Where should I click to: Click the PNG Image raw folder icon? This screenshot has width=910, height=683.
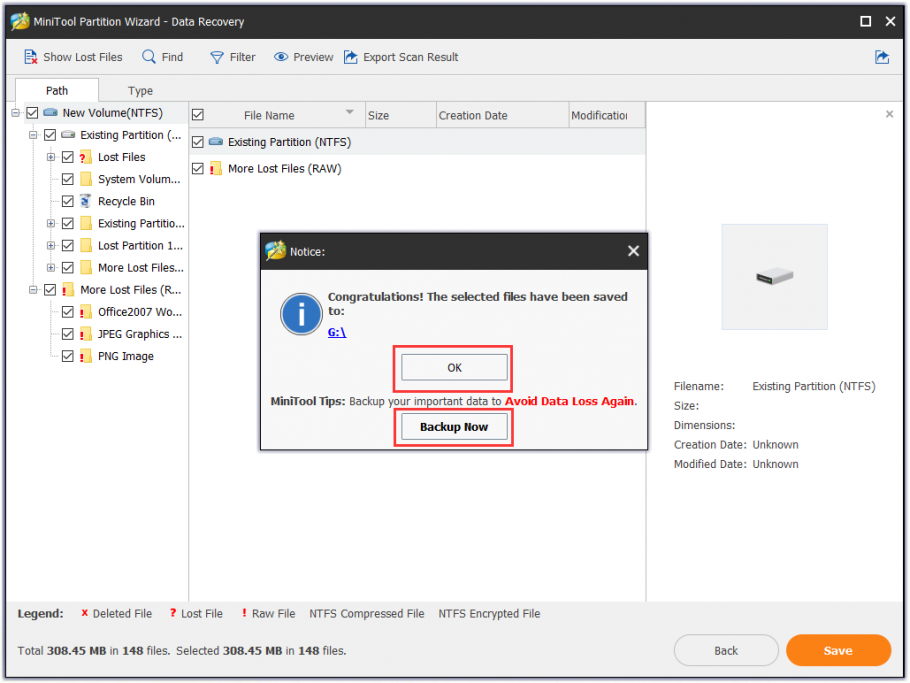coord(85,356)
